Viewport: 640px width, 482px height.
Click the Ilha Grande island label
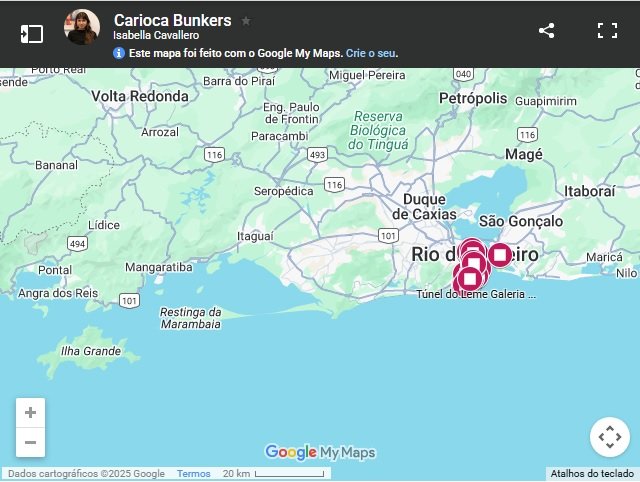tap(91, 351)
